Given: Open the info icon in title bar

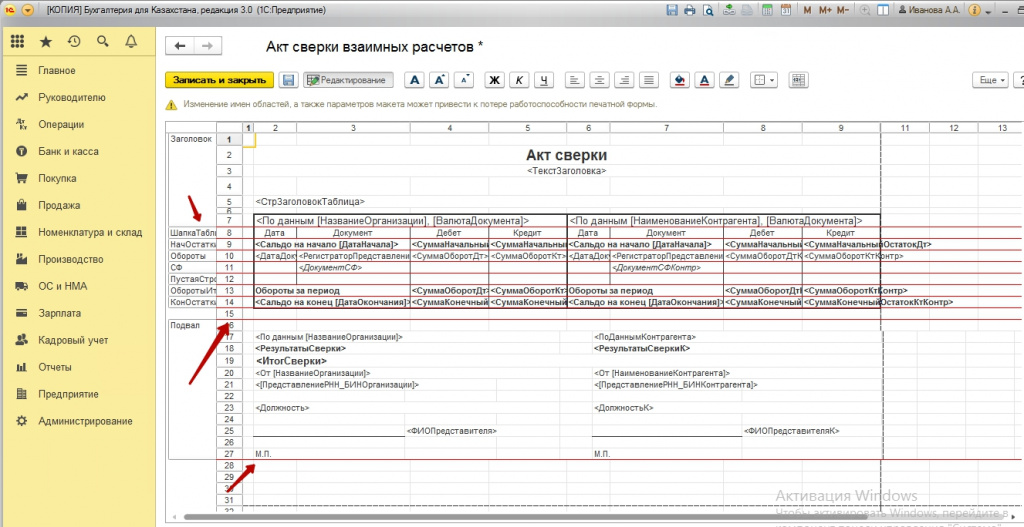Looking at the screenshot, I should click(x=975, y=10).
